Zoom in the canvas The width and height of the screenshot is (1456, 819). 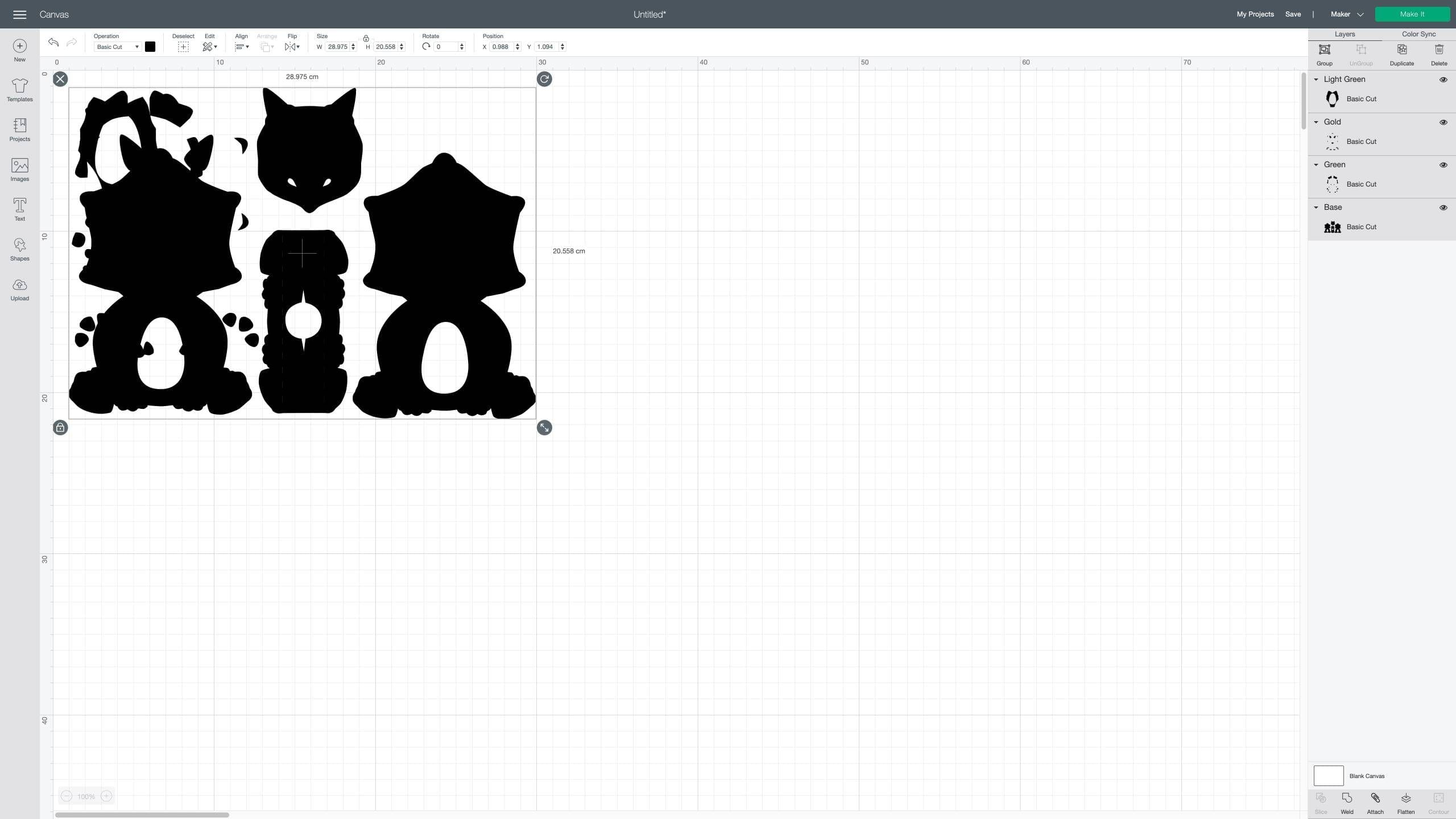tap(106, 796)
